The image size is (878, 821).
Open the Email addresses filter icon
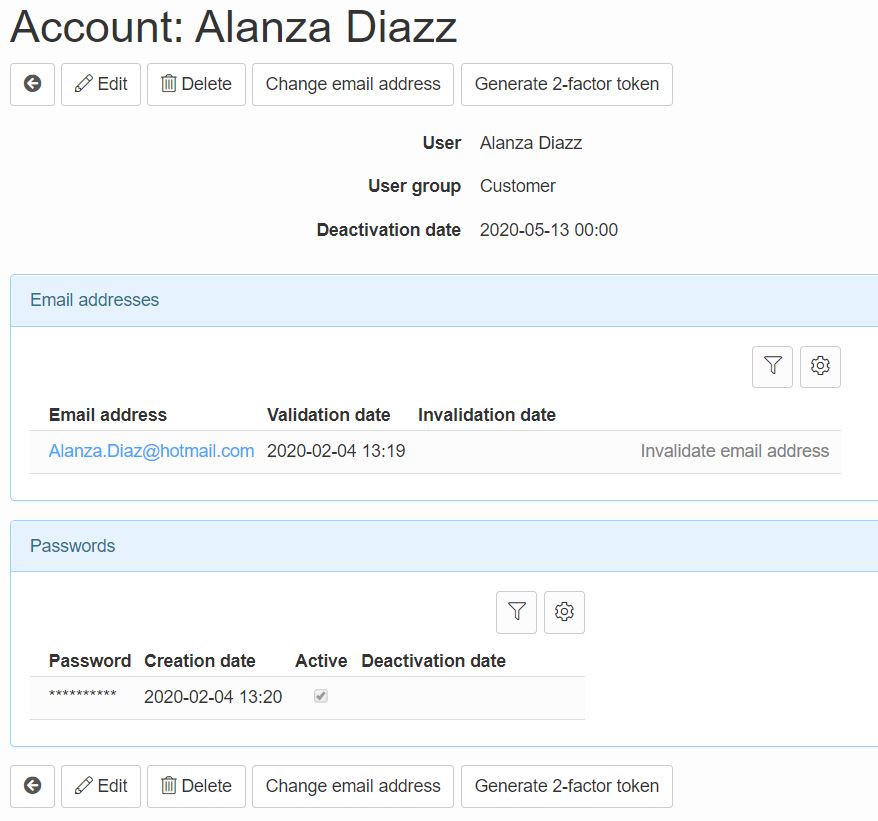(772, 366)
